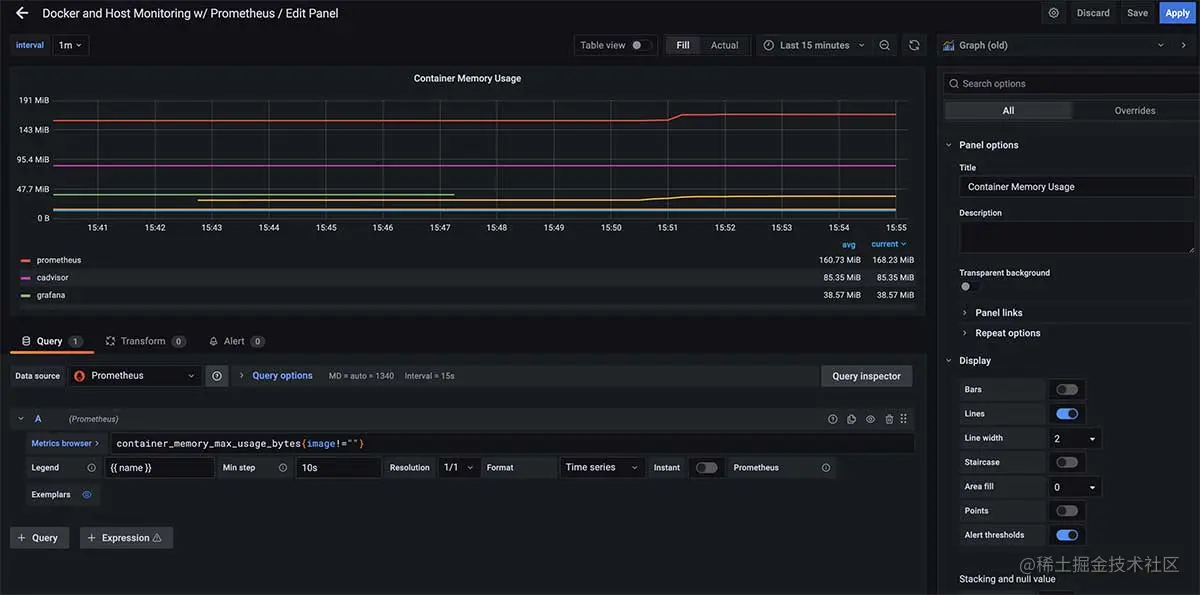Open the Resolution 1/1 dropdown
Viewport: 1200px width, 595px height.
pyautogui.click(x=459, y=467)
